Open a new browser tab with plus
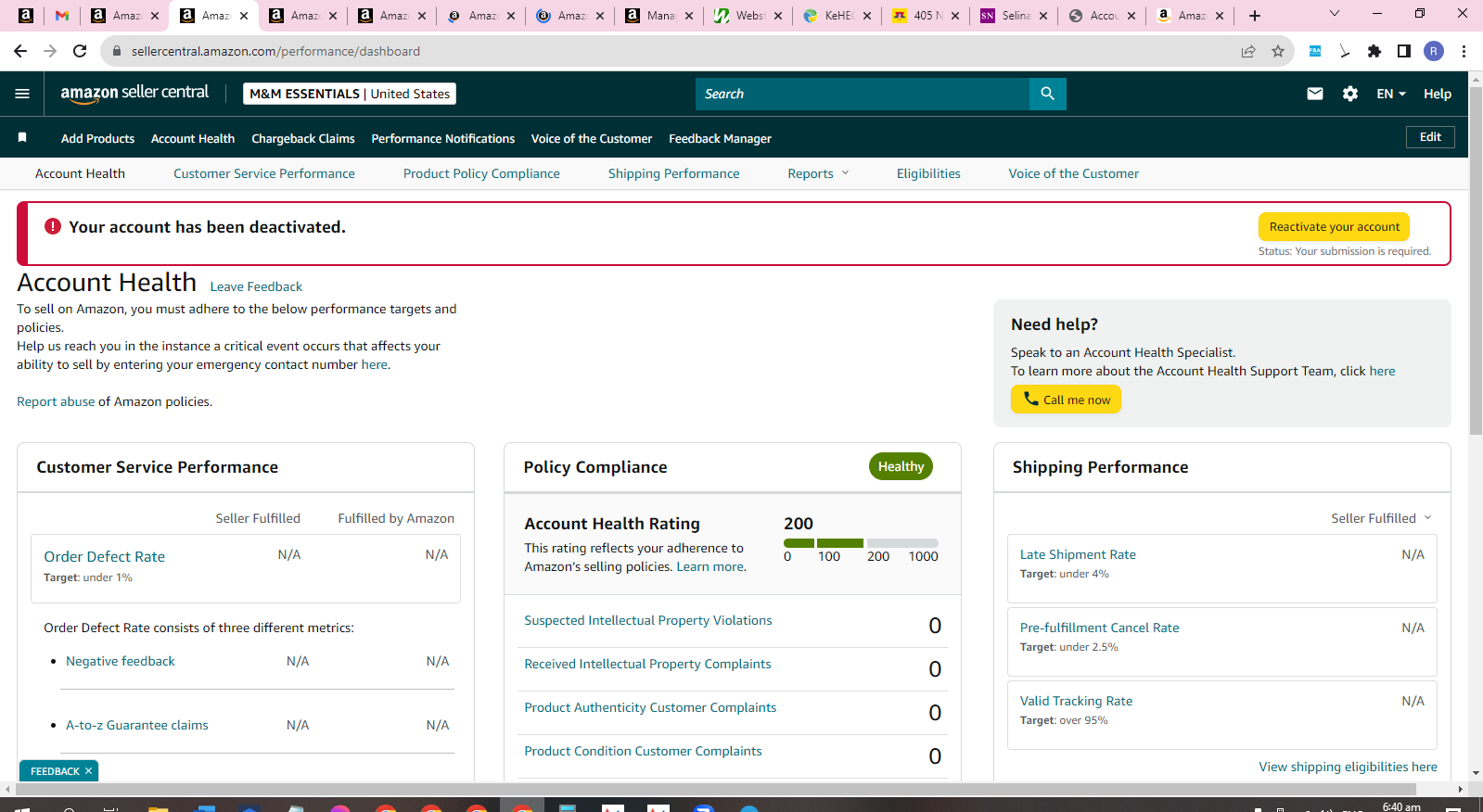Viewport: 1483px width, 812px height. tap(1255, 16)
